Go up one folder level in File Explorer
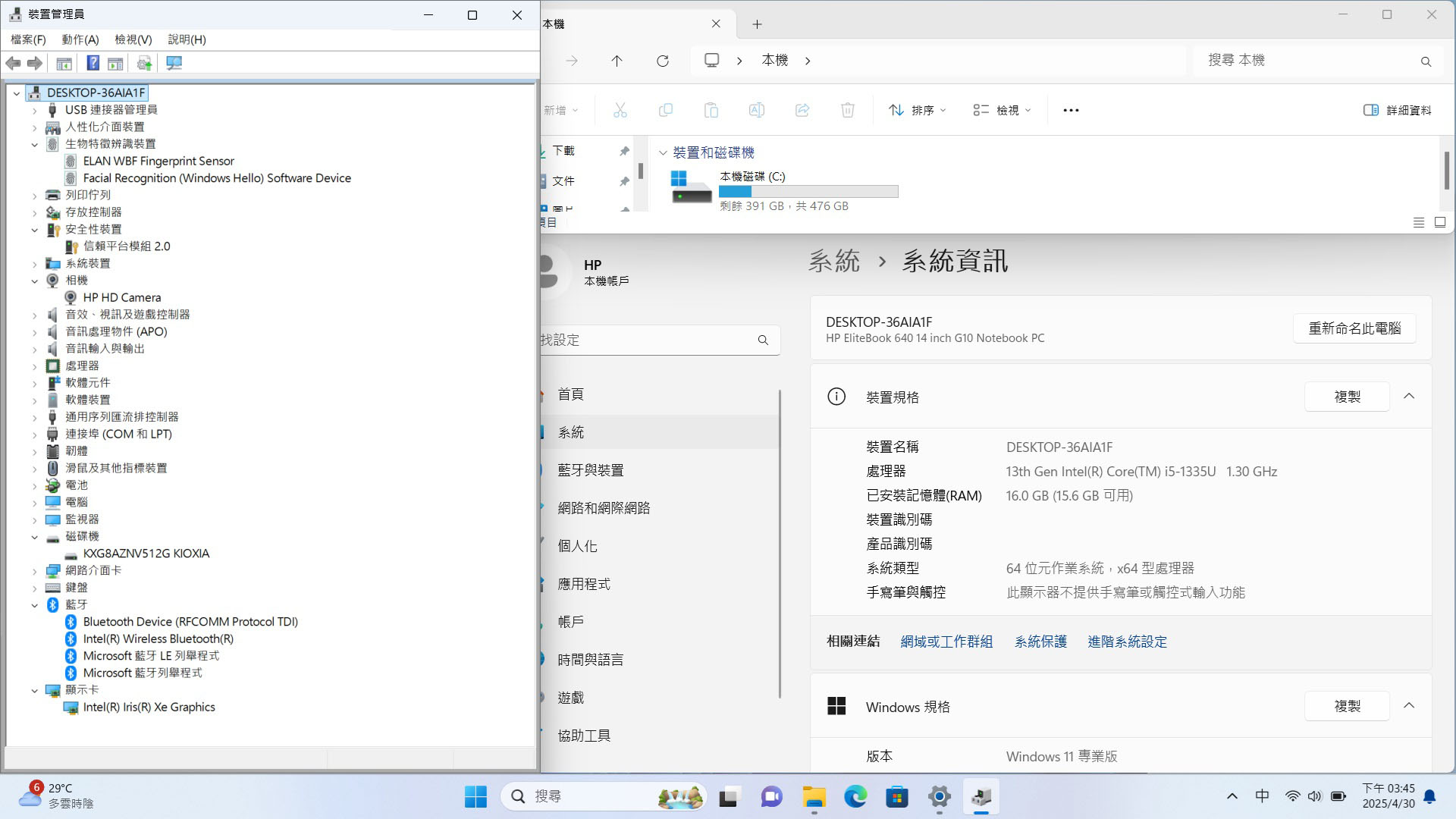 (x=617, y=61)
